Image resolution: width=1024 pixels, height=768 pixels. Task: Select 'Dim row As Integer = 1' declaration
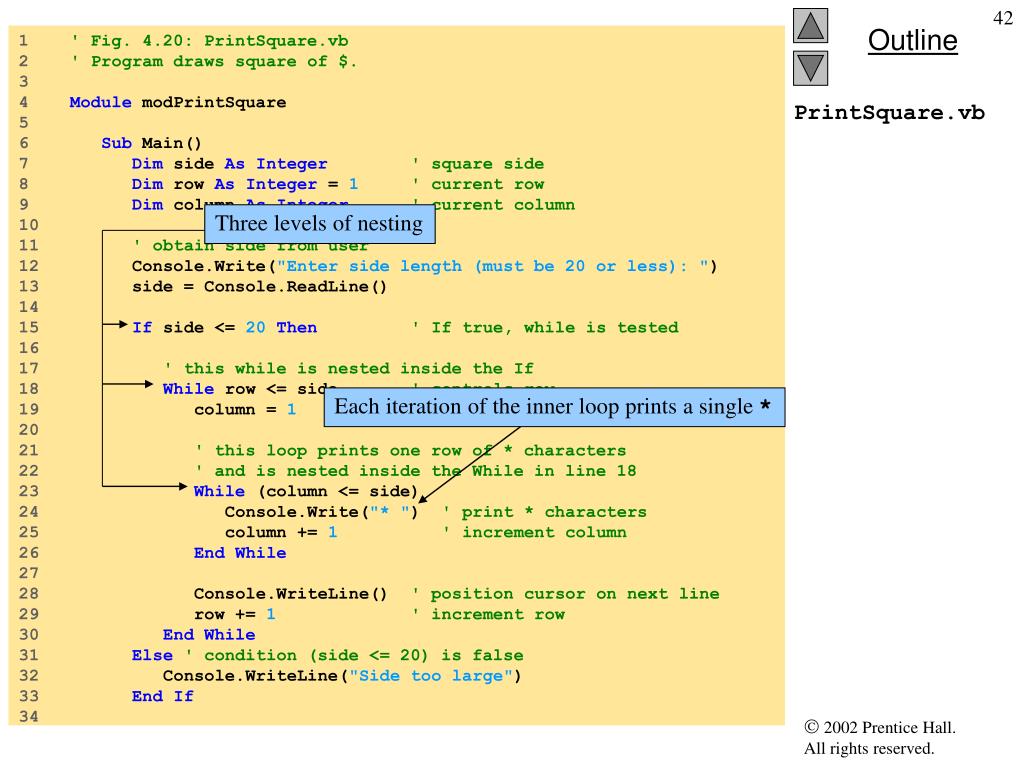tap(245, 184)
